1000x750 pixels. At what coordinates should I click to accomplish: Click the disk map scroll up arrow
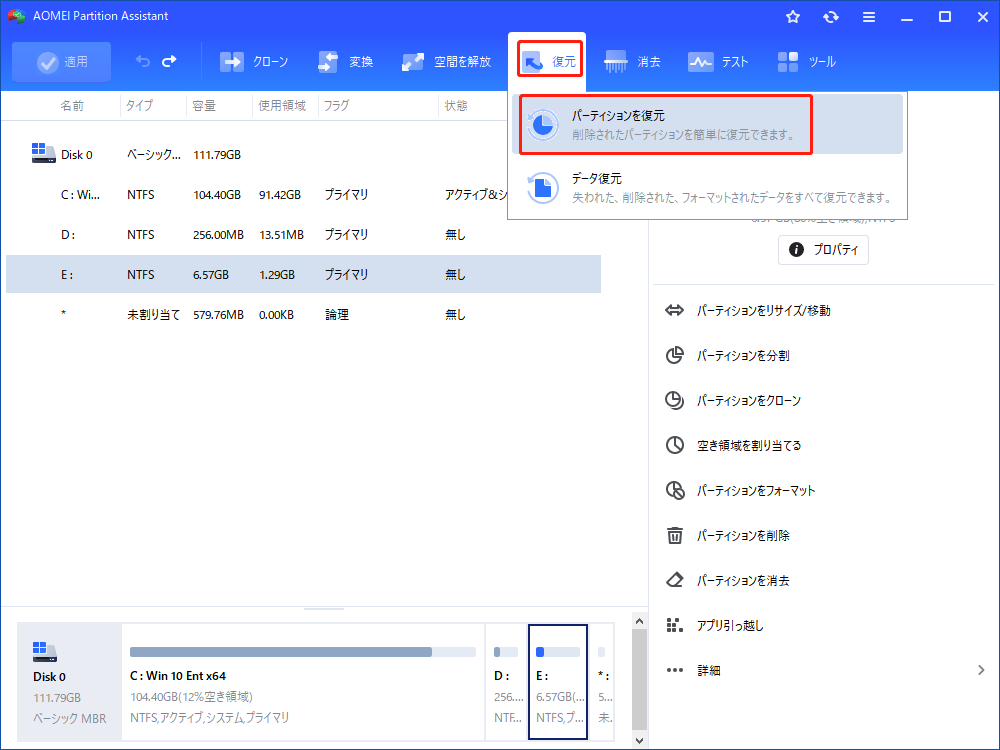(639, 621)
